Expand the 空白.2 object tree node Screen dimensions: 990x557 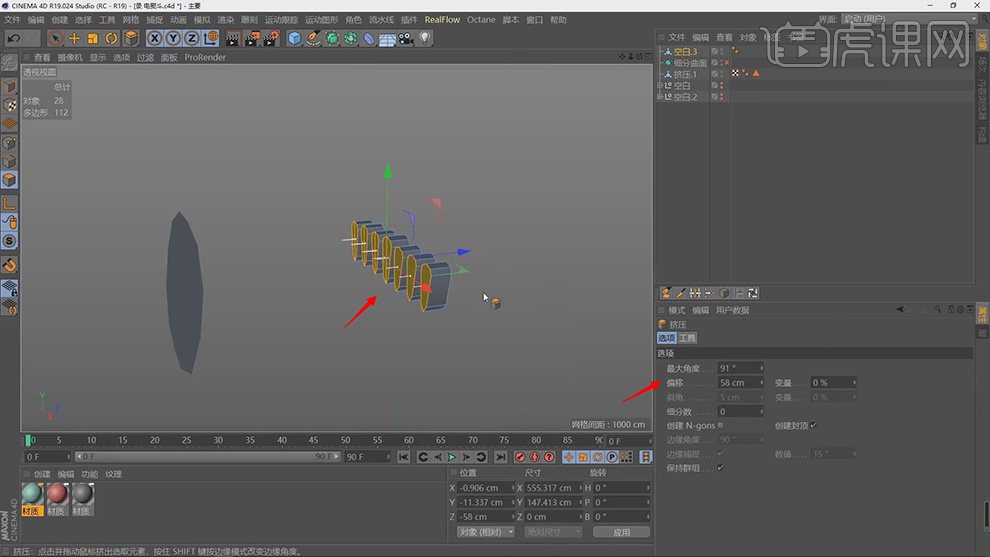tap(660, 97)
